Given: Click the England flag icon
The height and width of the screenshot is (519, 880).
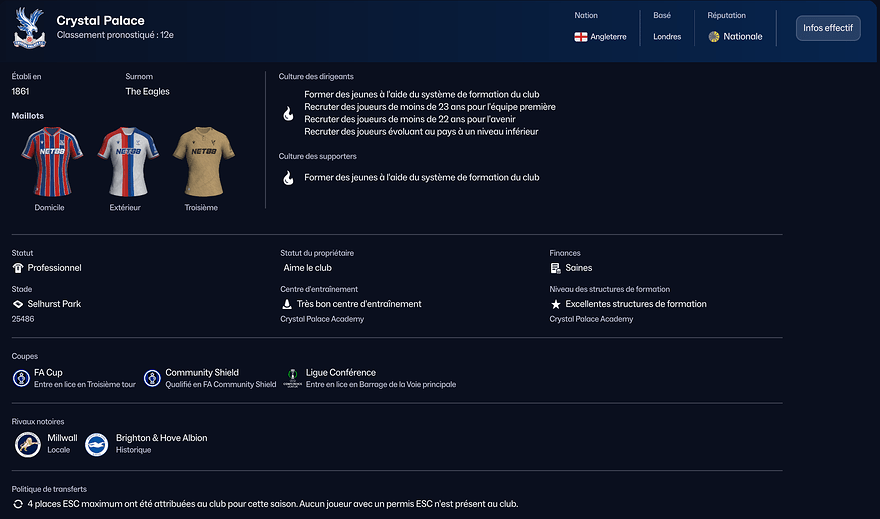Looking at the screenshot, I should 581,37.
